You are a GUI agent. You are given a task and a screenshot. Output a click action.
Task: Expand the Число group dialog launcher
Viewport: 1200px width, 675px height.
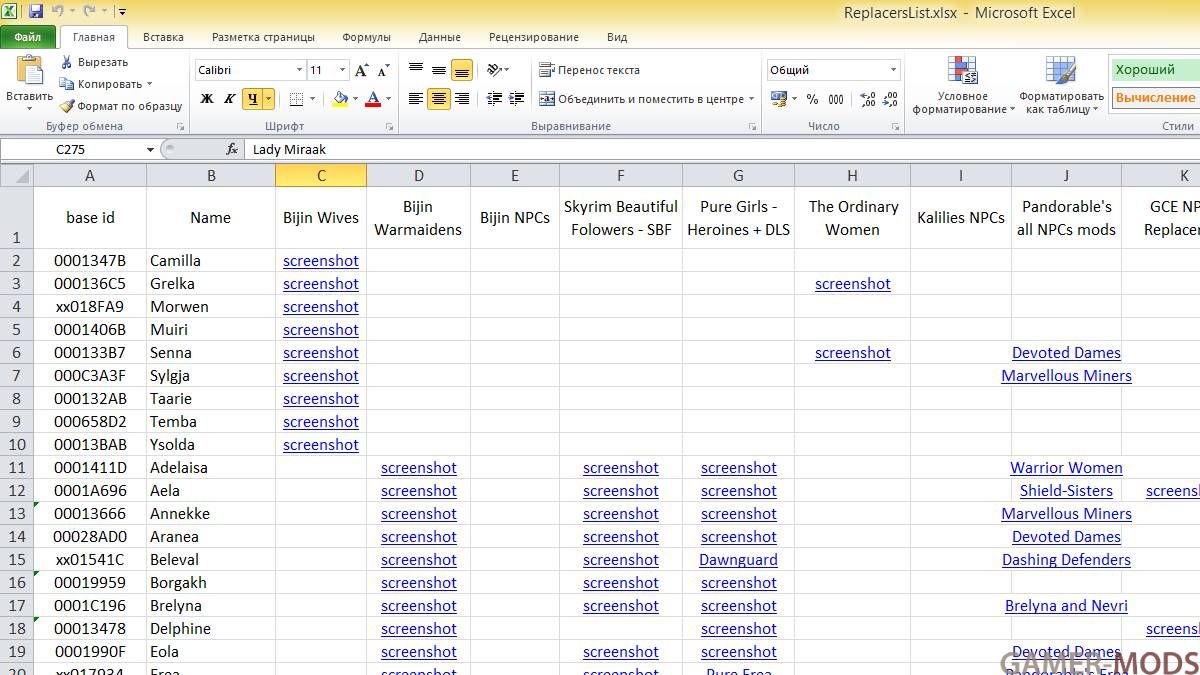[897, 127]
